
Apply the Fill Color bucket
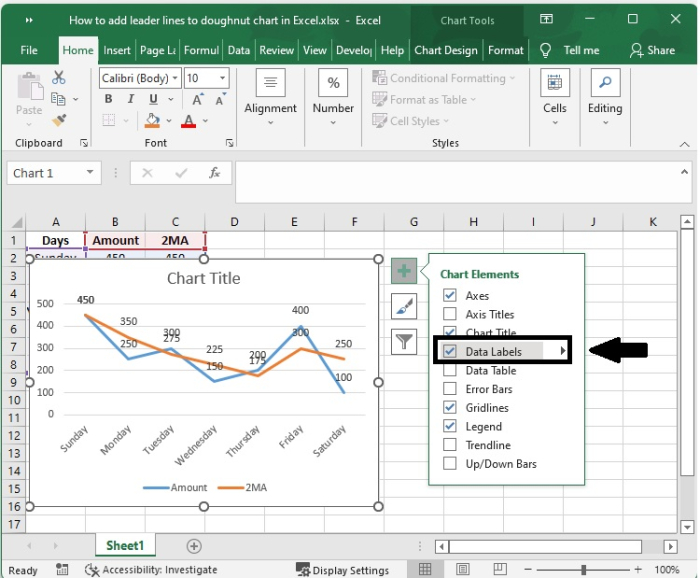pyautogui.click(x=153, y=121)
